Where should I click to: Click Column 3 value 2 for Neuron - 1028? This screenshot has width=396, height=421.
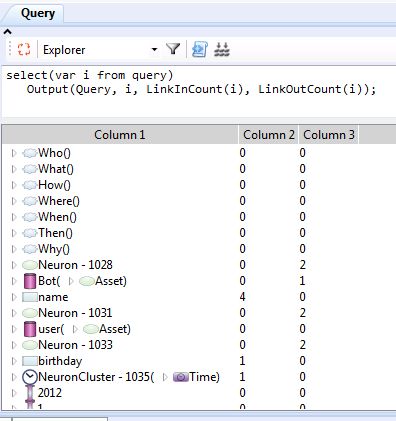302,265
